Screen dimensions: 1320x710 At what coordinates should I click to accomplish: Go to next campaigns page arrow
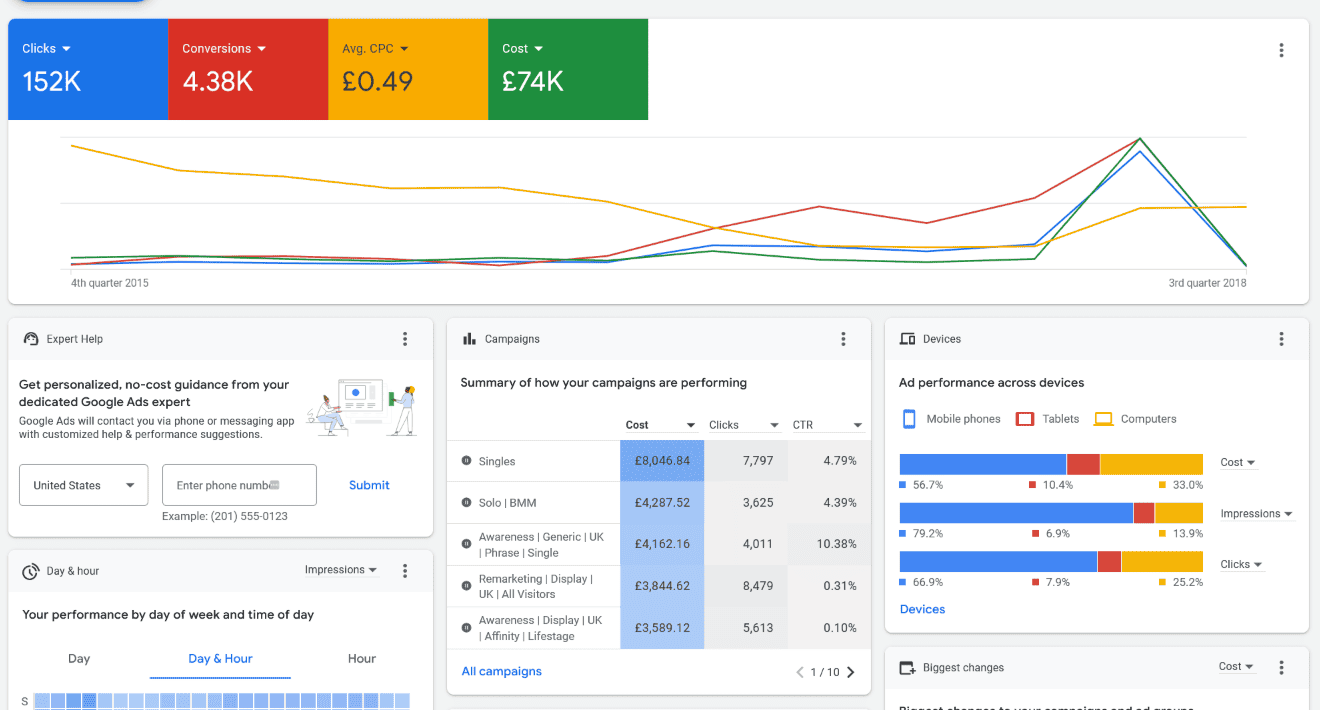[x=851, y=672]
